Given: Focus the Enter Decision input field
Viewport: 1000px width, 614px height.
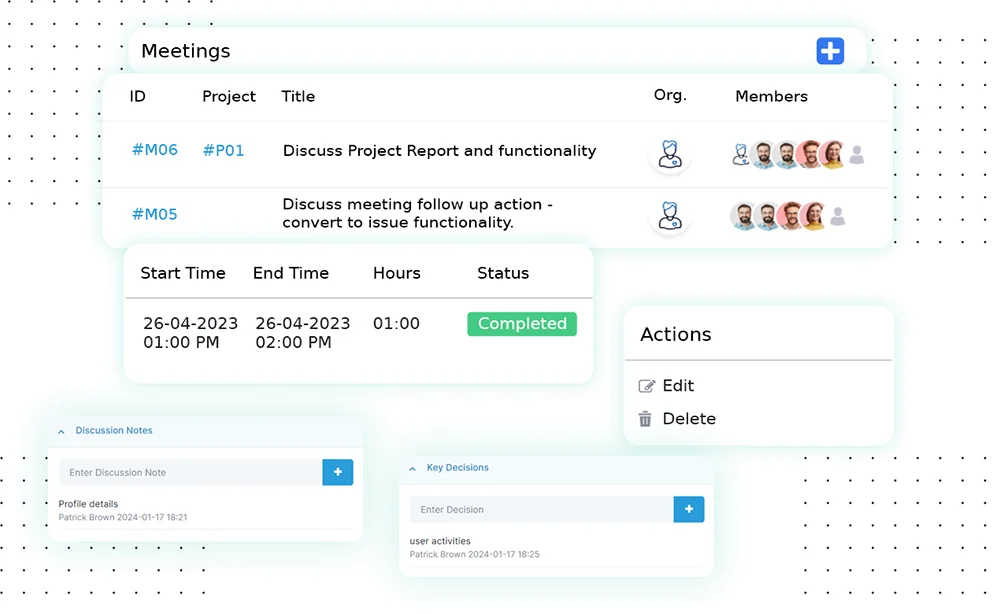Looking at the screenshot, I should [x=541, y=509].
